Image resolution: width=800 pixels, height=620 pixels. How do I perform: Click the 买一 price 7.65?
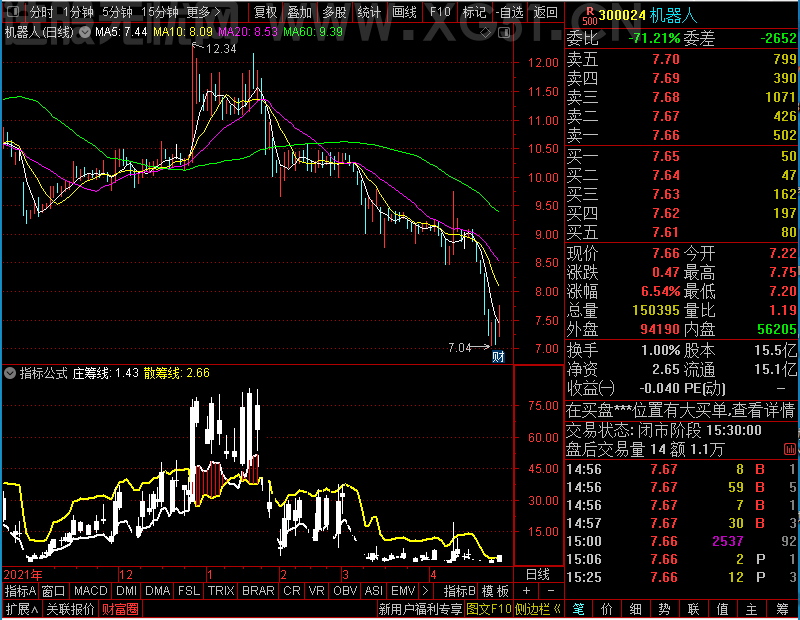click(666, 156)
